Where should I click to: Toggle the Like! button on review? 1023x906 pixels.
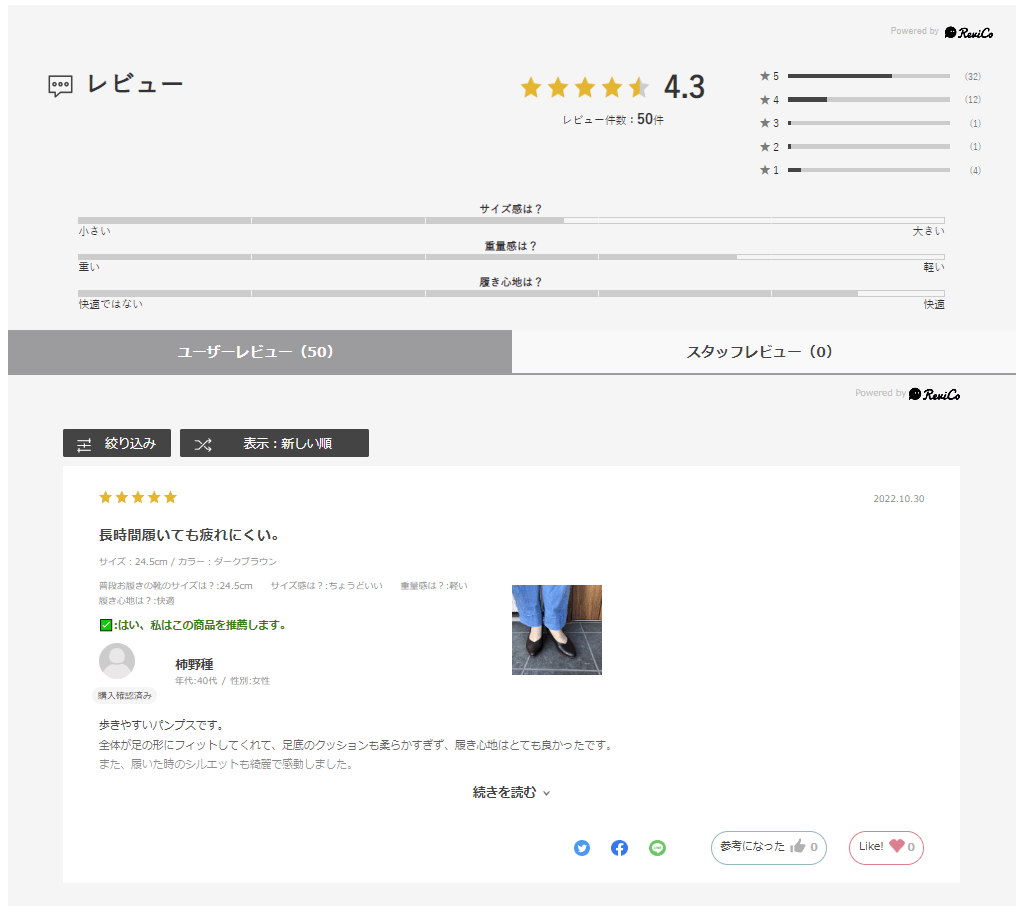(886, 847)
